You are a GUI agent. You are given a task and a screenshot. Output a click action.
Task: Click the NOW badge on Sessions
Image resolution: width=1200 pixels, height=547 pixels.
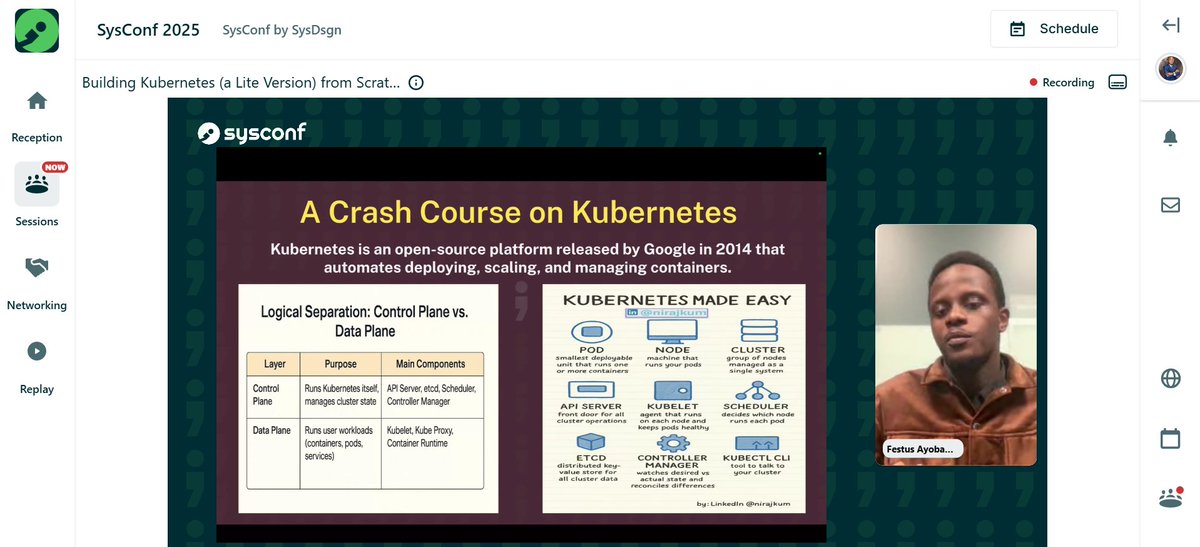(55, 167)
